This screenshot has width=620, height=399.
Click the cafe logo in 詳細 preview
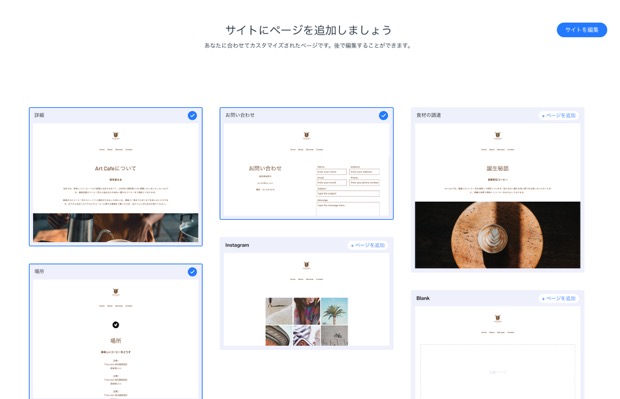[x=115, y=136]
